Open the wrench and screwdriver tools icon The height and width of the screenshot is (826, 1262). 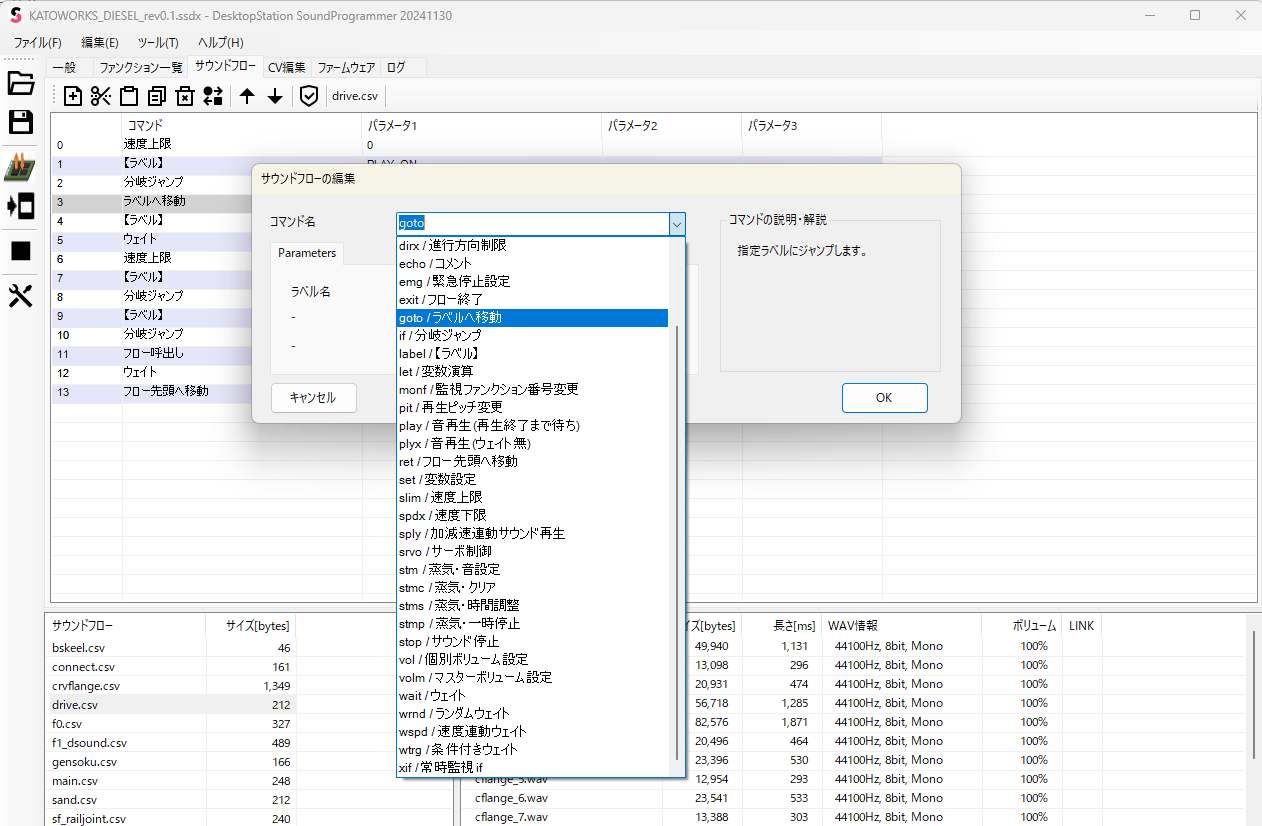pyautogui.click(x=21, y=296)
